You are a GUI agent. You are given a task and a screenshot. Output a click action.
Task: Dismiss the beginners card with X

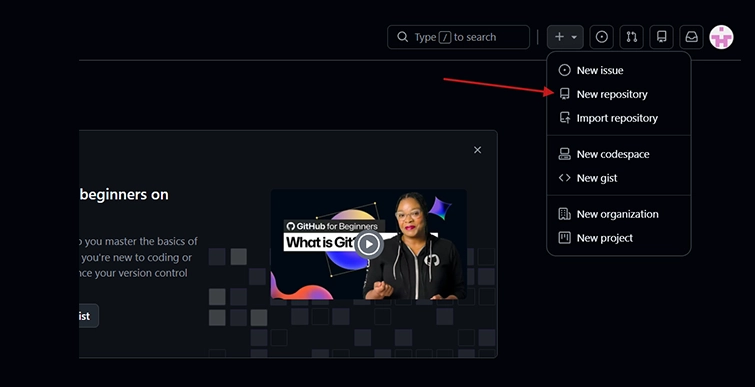click(477, 150)
